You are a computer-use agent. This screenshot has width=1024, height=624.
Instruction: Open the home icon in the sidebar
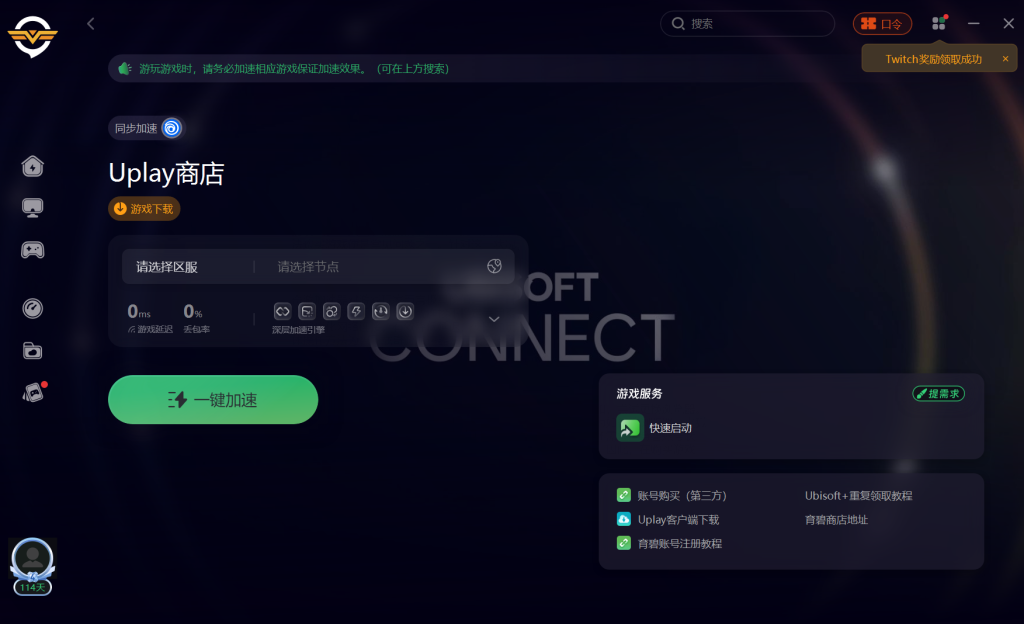33,166
